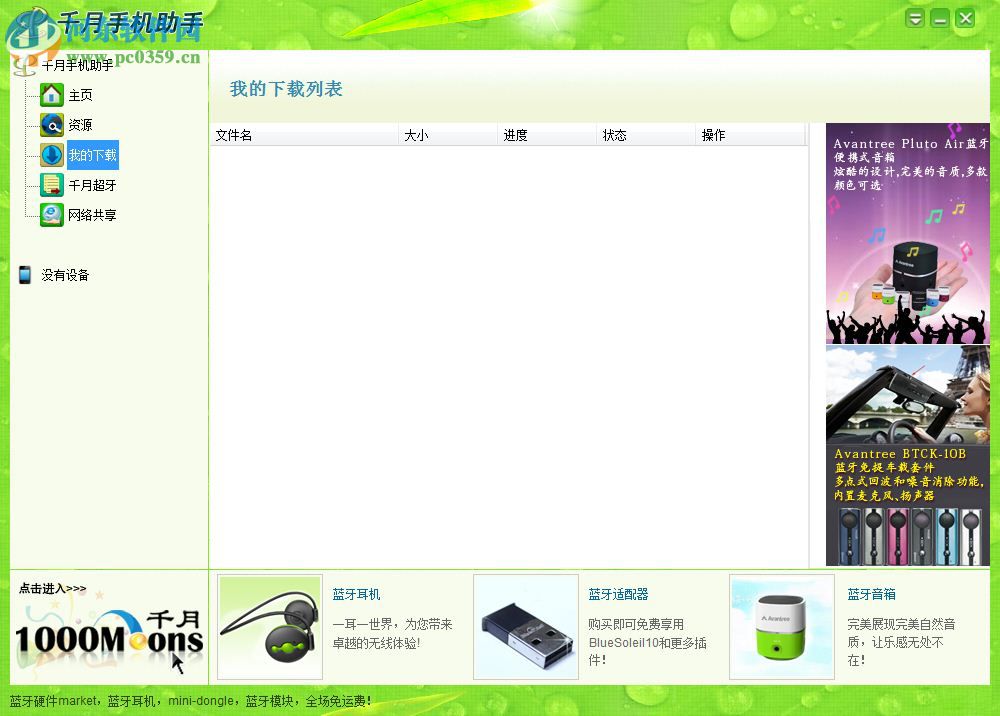
Task: Click the browser icon beside 网络共享
Action: click(52, 215)
